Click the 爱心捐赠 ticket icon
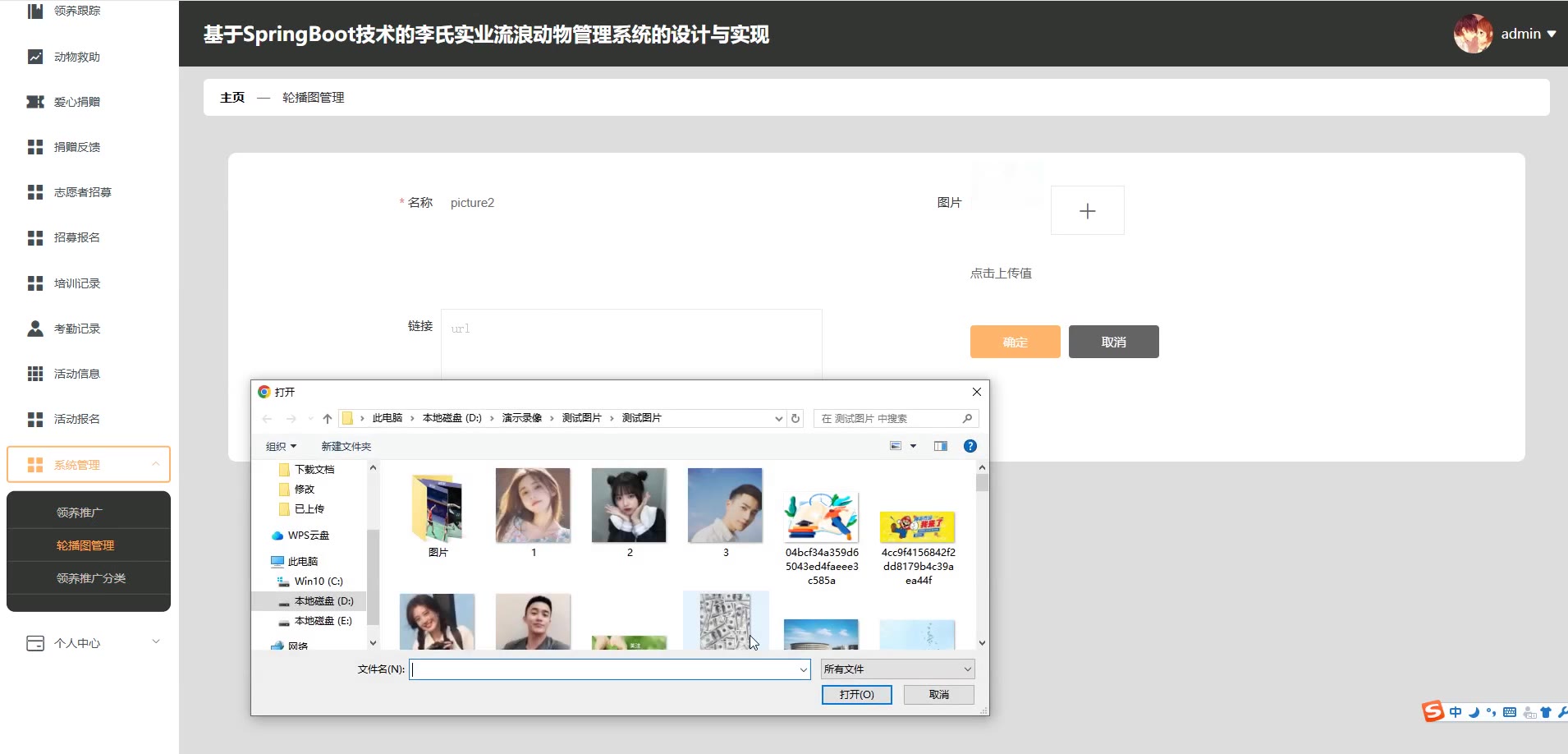This screenshot has width=1568, height=754. 35,102
